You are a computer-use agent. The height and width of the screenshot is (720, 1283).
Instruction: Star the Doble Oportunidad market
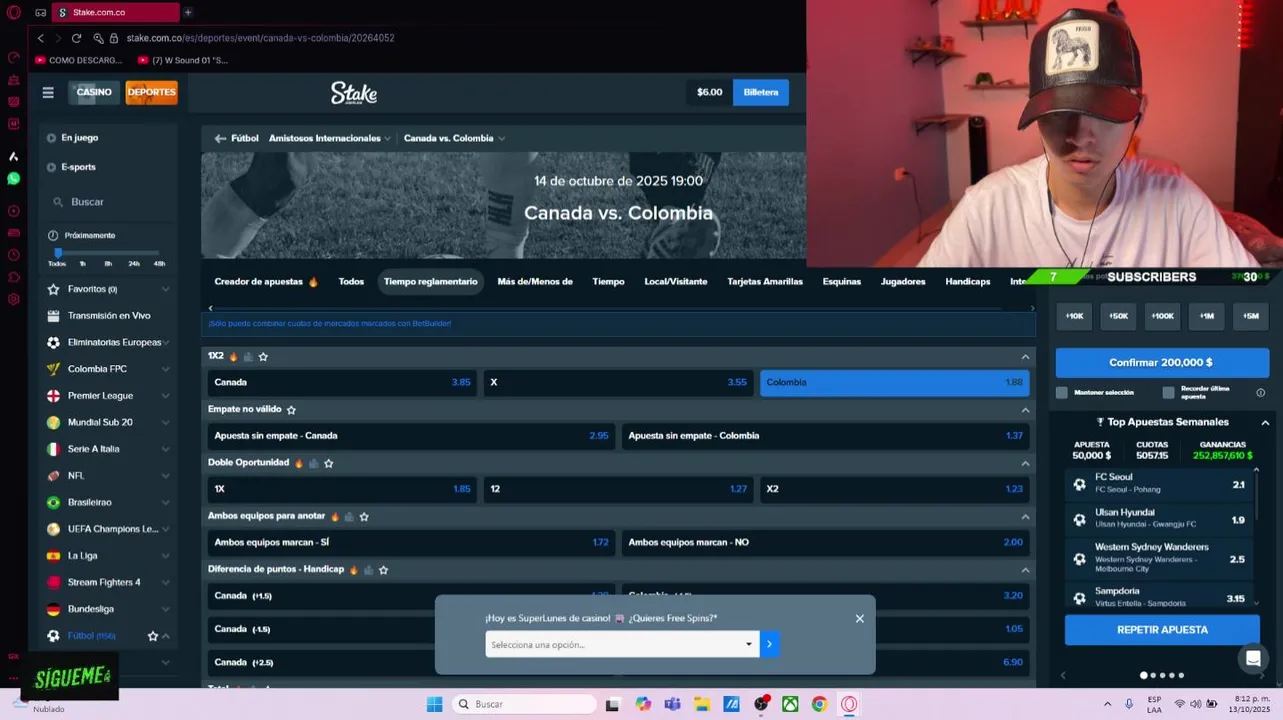(x=328, y=463)
